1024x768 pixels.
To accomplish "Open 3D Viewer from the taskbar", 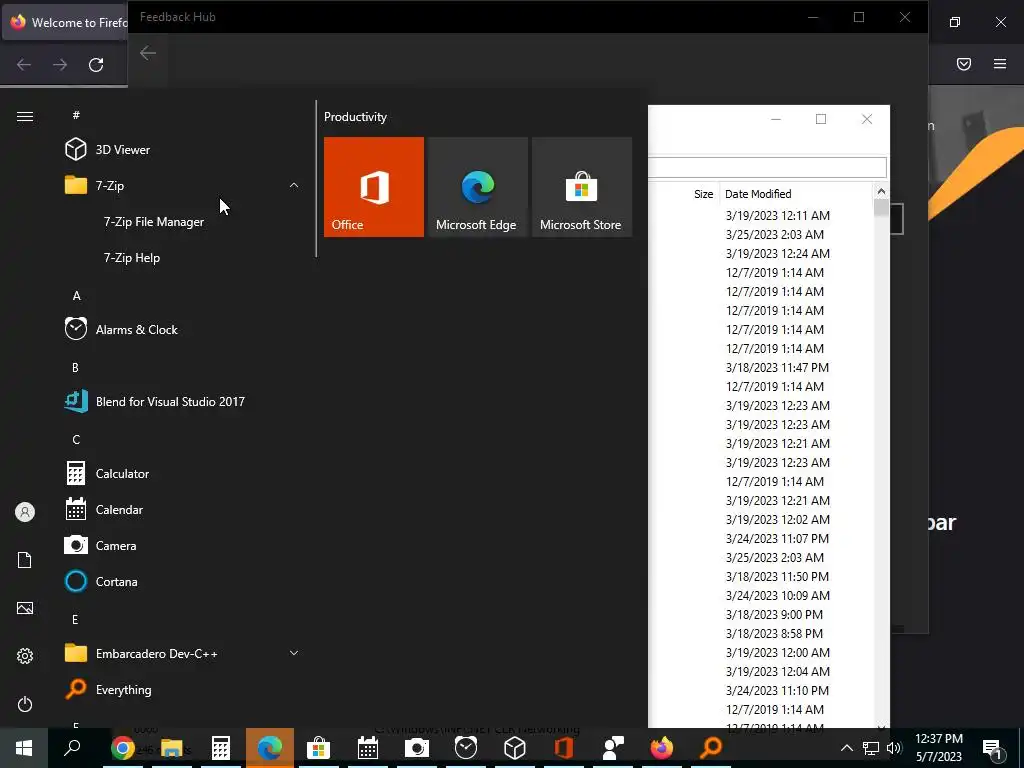I will [515, 747].
